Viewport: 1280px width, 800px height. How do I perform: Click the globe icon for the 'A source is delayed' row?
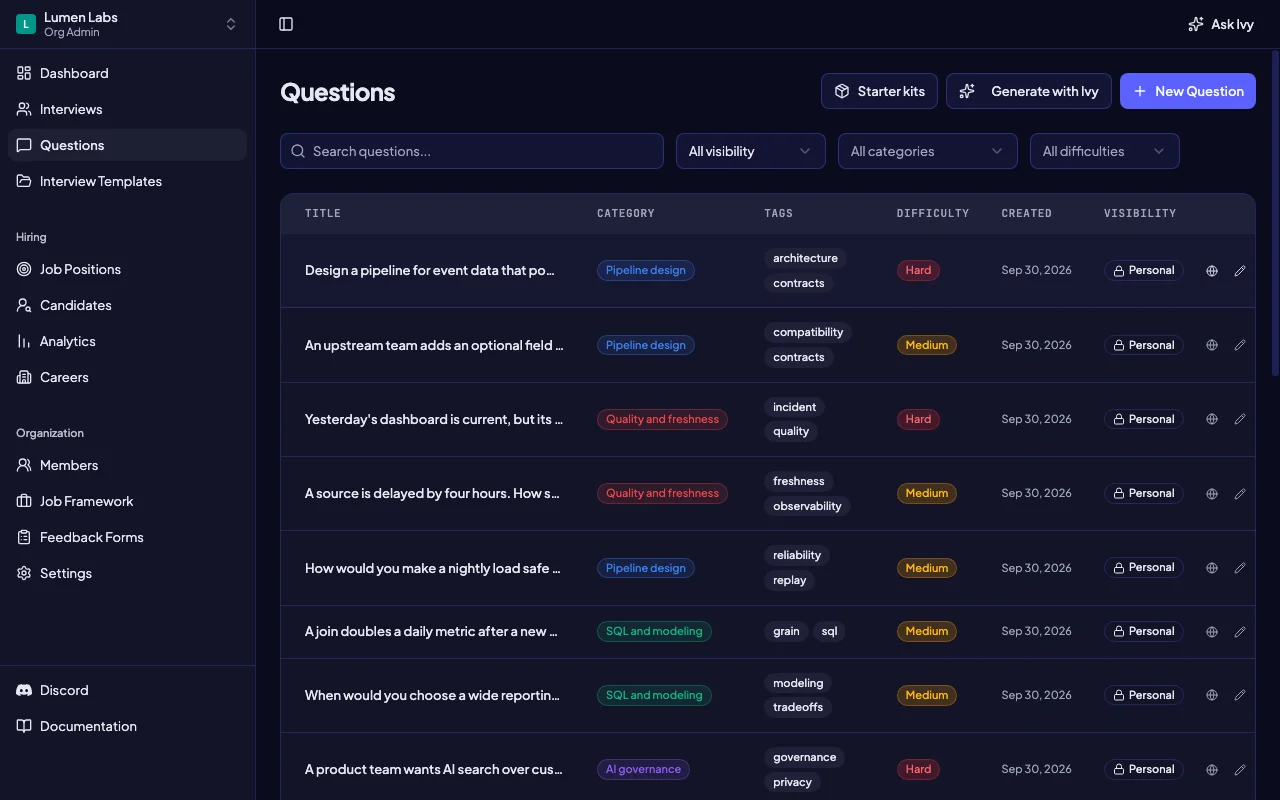pyautogui.click(x=1212, y=493)
